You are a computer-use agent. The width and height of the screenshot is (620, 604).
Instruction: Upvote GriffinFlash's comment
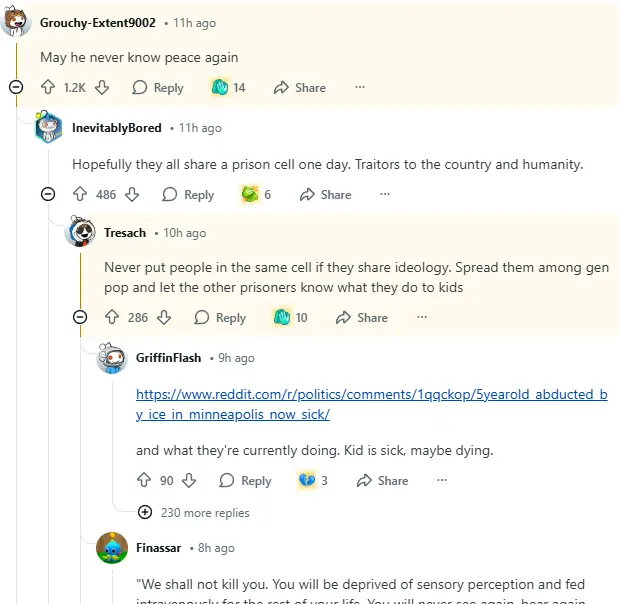[144, 481]
